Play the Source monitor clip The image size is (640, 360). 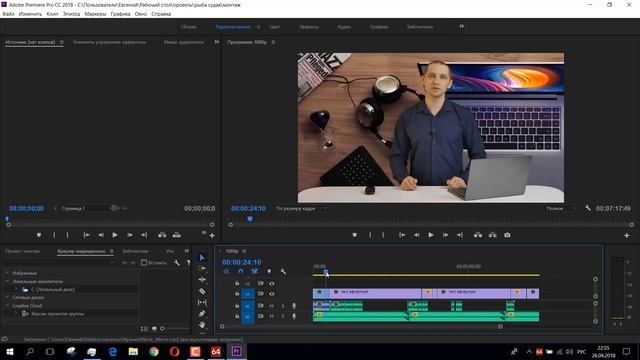pos(115,235)
